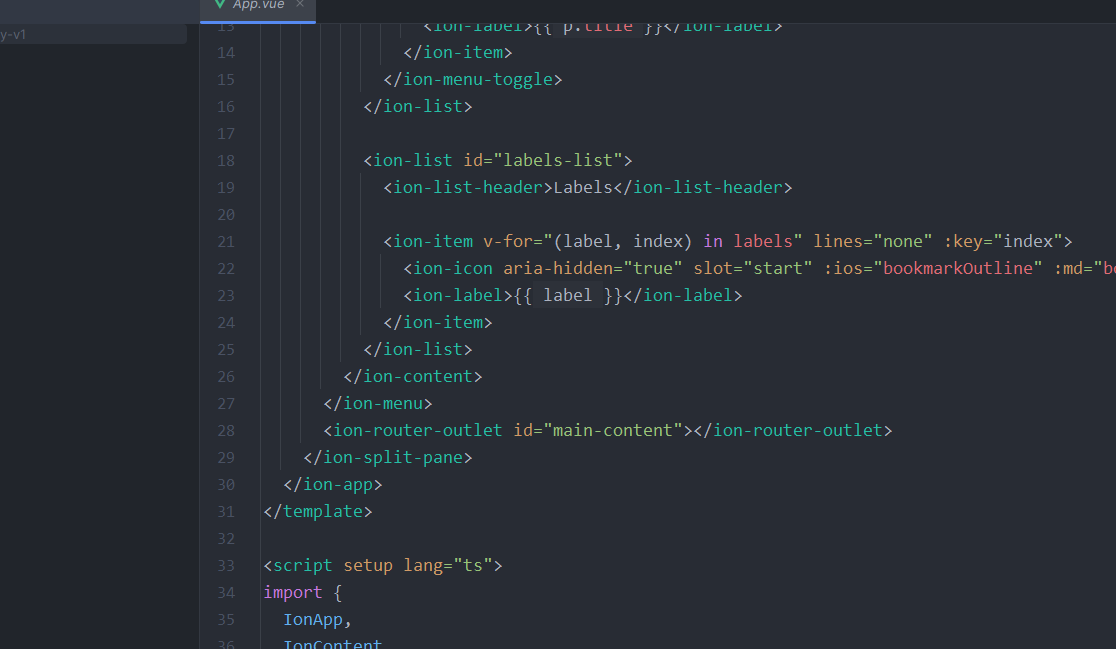Image resolution: width=1116 pixels, height=649 pixels.
Task: Click the closing ion-item tag on line 24
Action: point(438,322)
